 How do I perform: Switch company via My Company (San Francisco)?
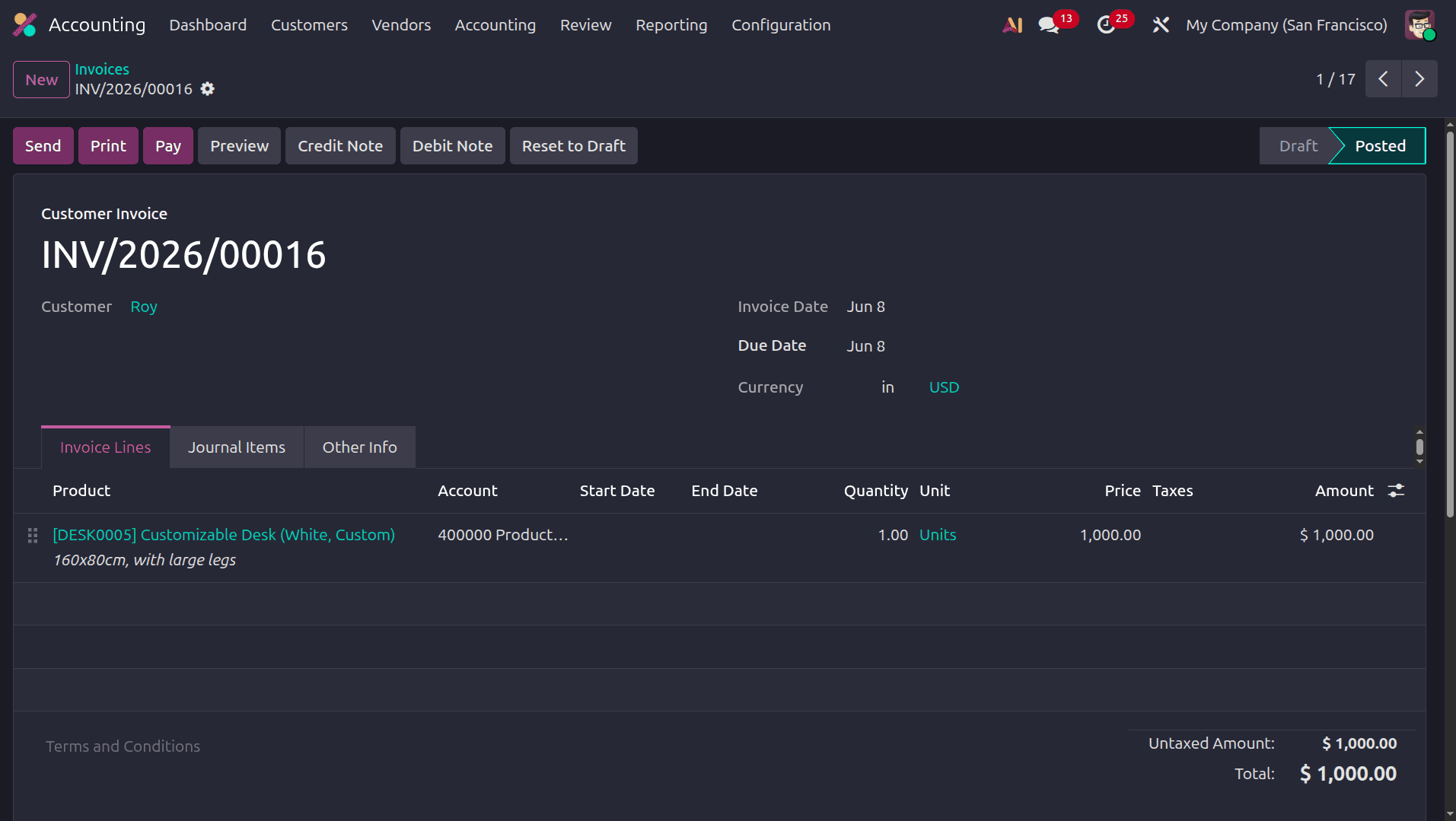click(x=1286, y=25)
